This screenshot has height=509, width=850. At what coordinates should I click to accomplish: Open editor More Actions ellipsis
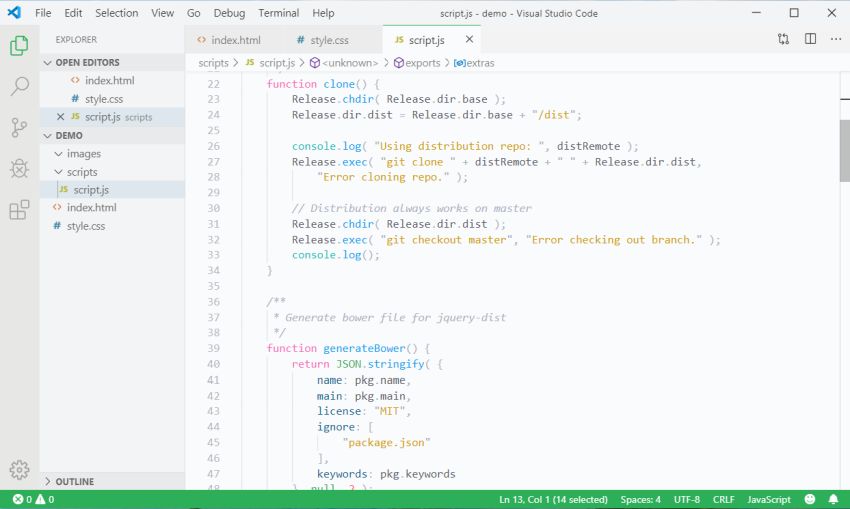click(835, 39)
